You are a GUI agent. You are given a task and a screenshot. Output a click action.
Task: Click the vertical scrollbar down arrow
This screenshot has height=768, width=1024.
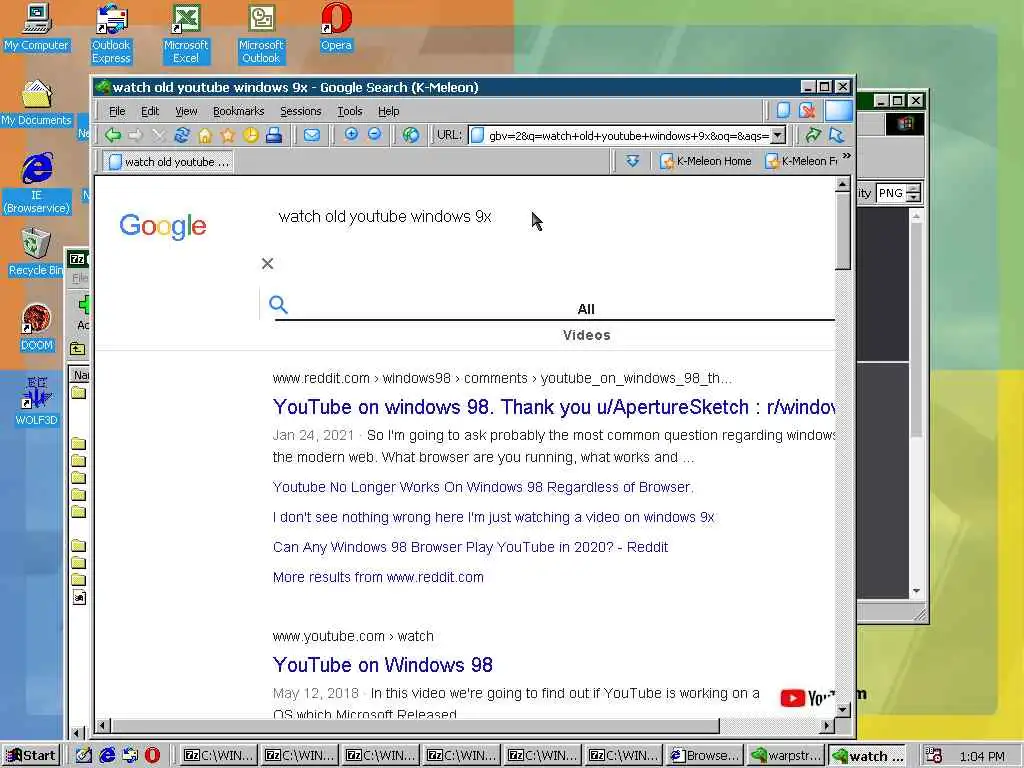(843, 709)
